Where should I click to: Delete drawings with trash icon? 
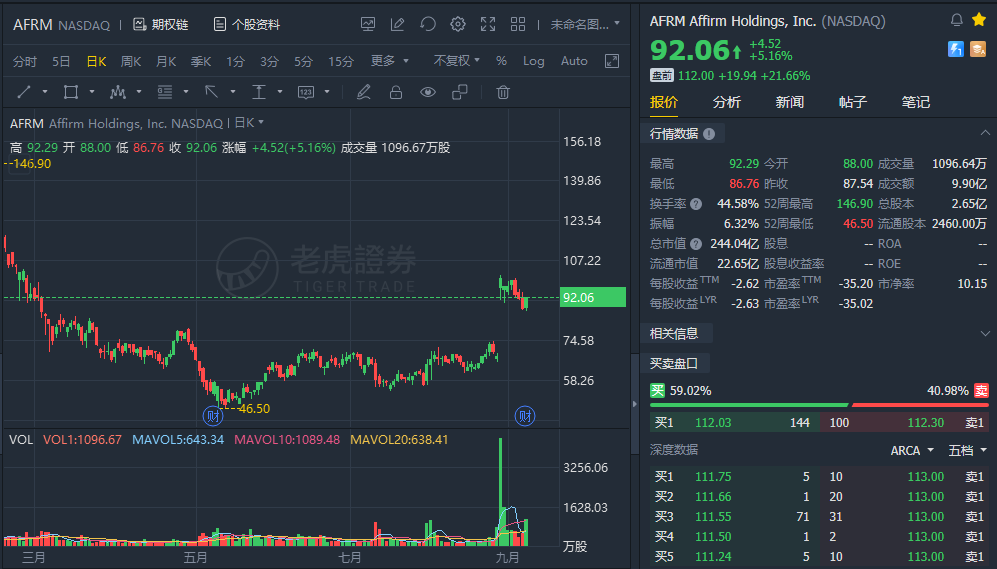coord(503,92)
